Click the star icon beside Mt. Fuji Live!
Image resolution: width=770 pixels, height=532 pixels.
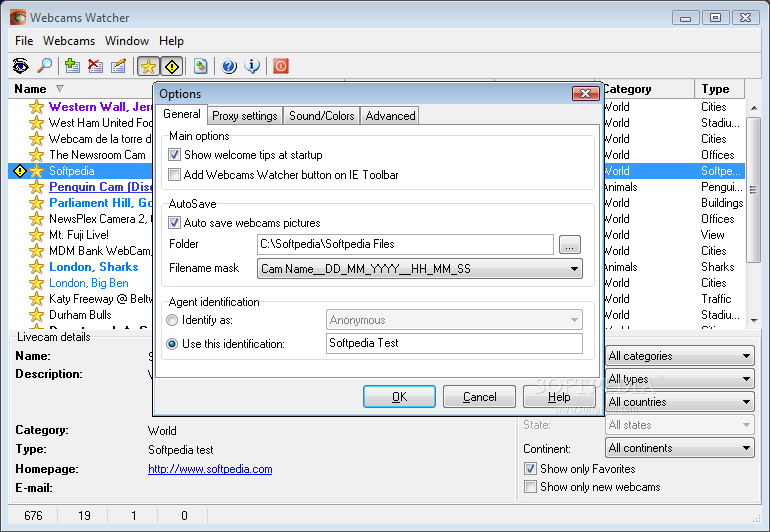click(x=36, y=235)
